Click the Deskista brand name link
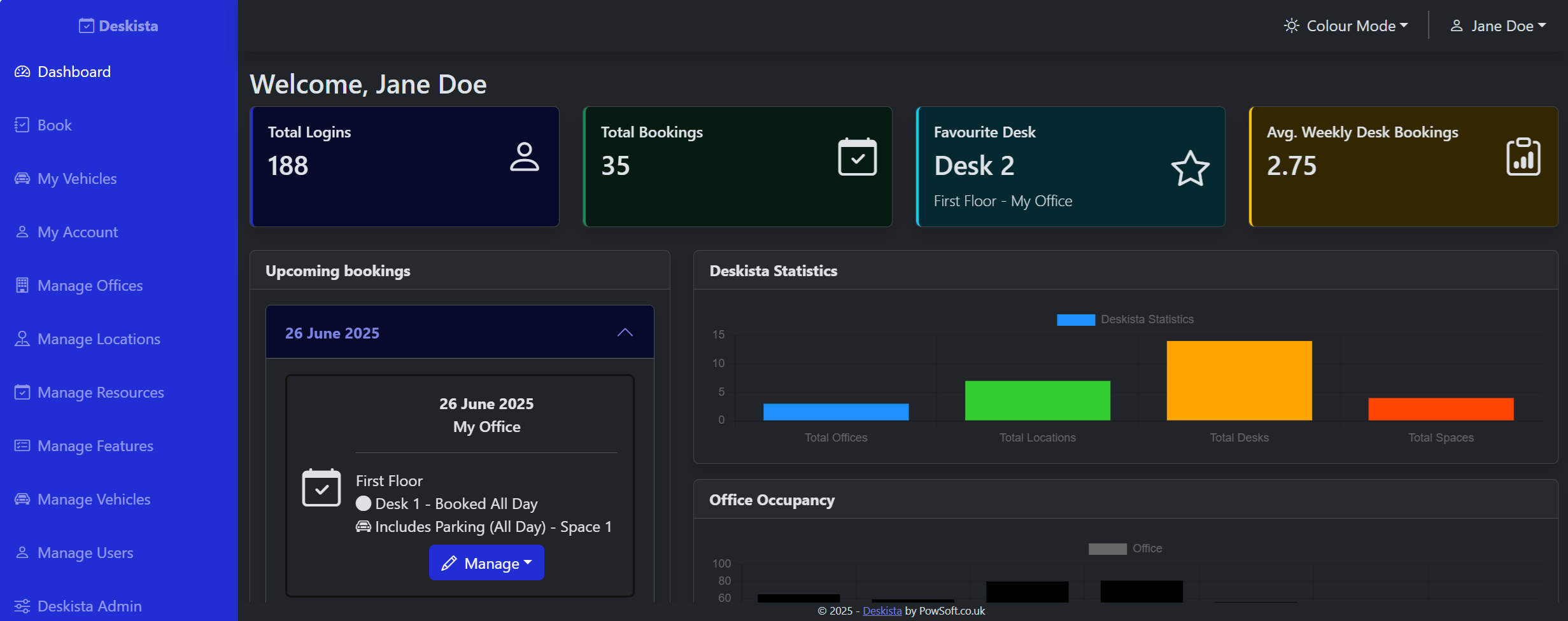This screenshot has height=621, width=1568. (129, 26)
